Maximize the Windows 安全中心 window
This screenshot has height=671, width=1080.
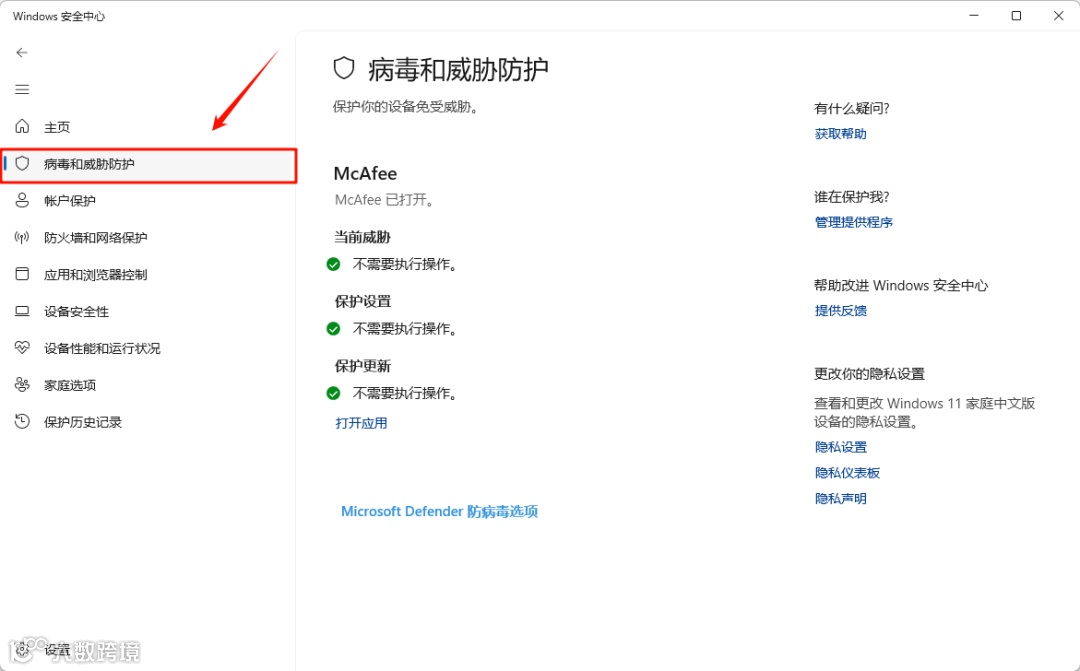pyautogui.click(x=1016, y=15)
